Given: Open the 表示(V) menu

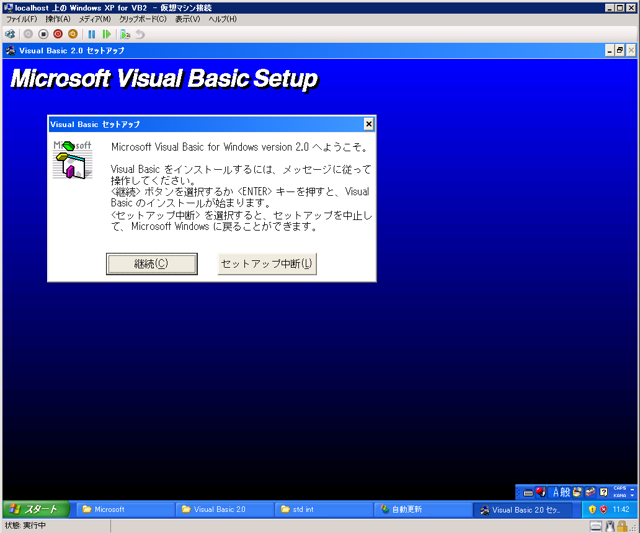Looking at the screenshot, I should [x=188, y=19].
